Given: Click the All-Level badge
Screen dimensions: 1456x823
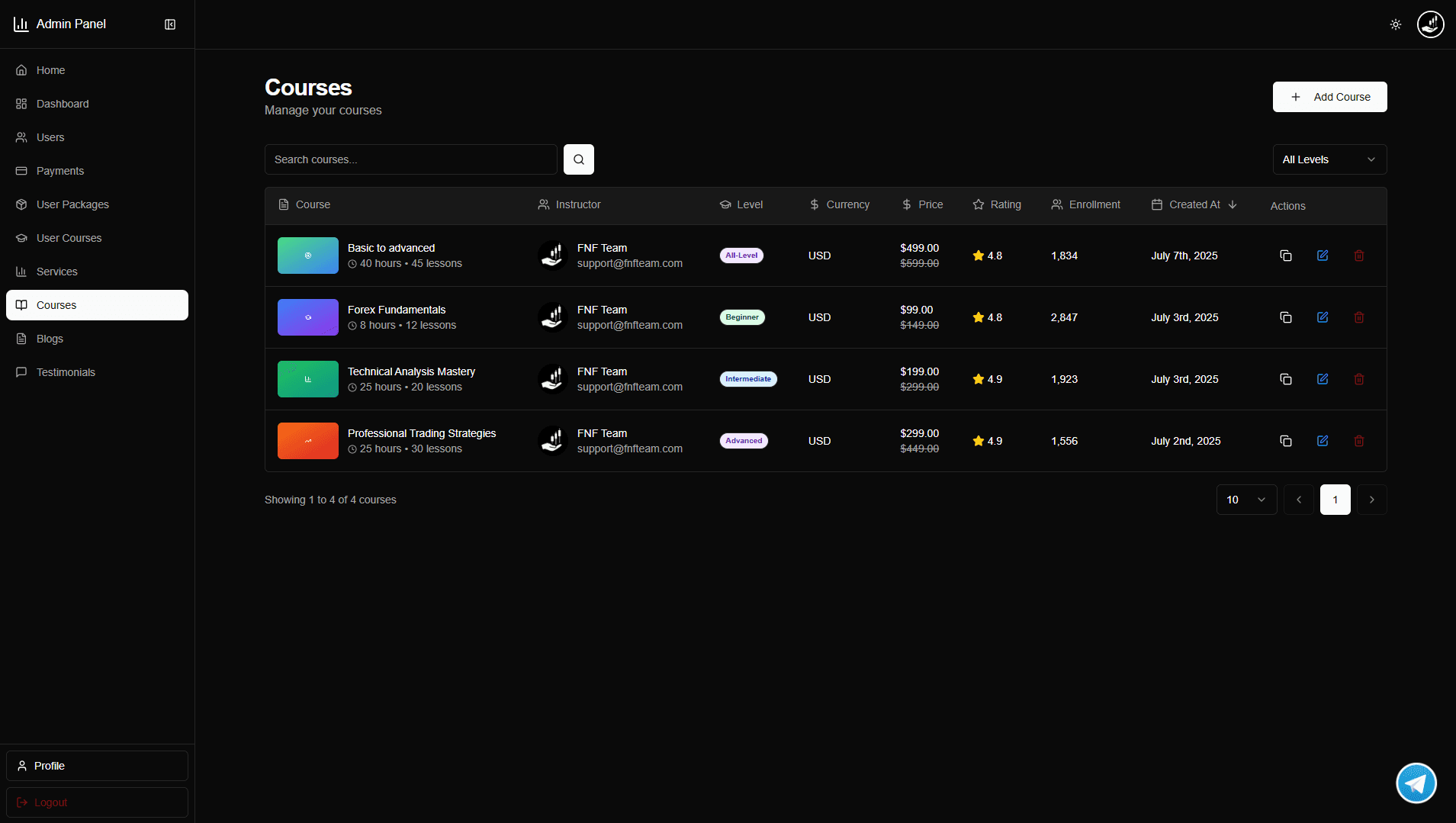Looking at the screenshot, I should [741, 256].
